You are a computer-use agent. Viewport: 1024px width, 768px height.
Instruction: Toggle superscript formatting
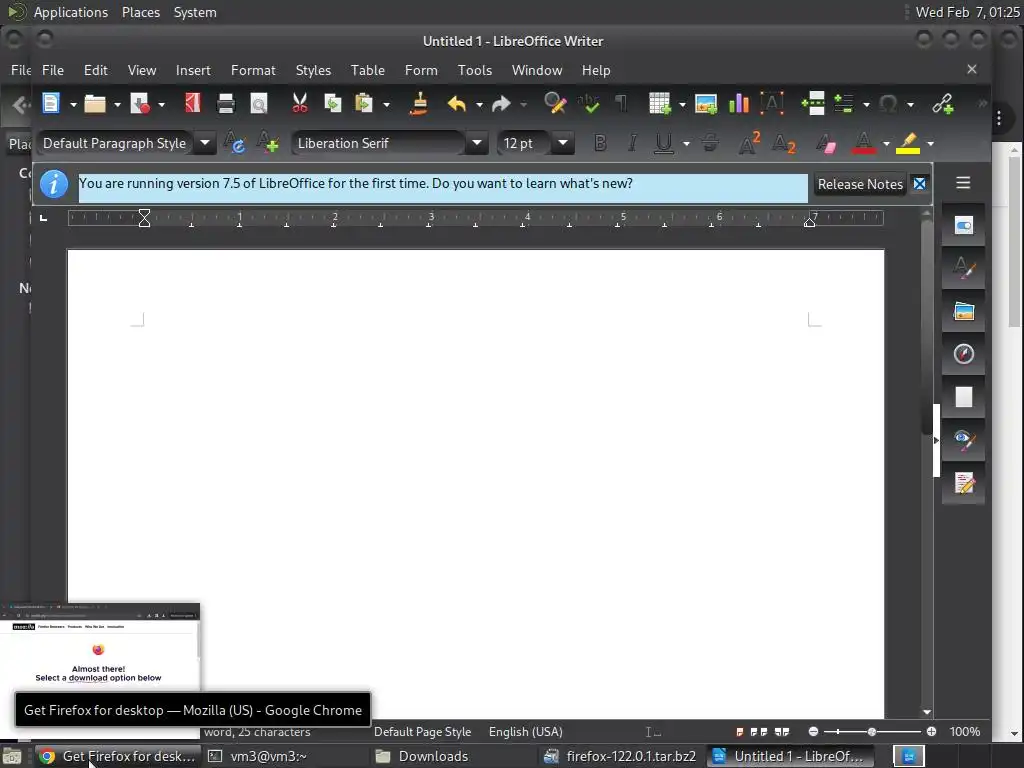749,143
